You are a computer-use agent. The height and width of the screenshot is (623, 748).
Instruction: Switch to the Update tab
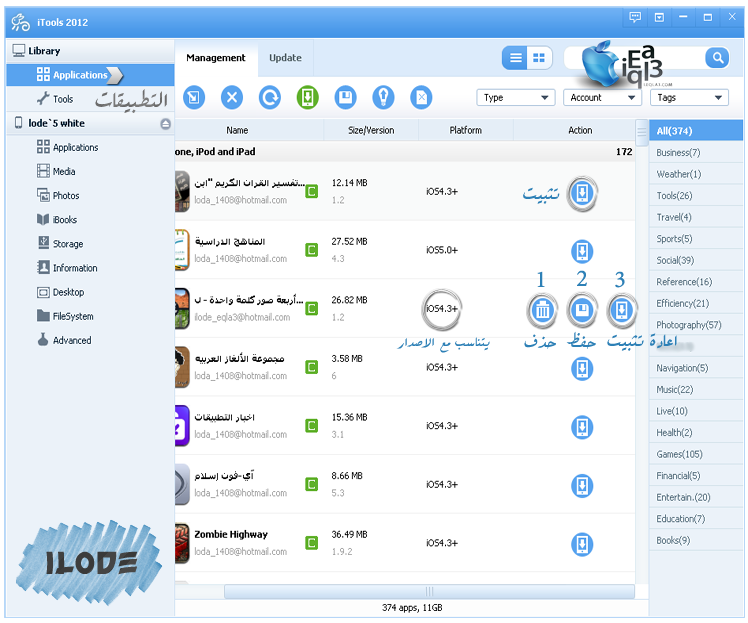click(285, 58)
